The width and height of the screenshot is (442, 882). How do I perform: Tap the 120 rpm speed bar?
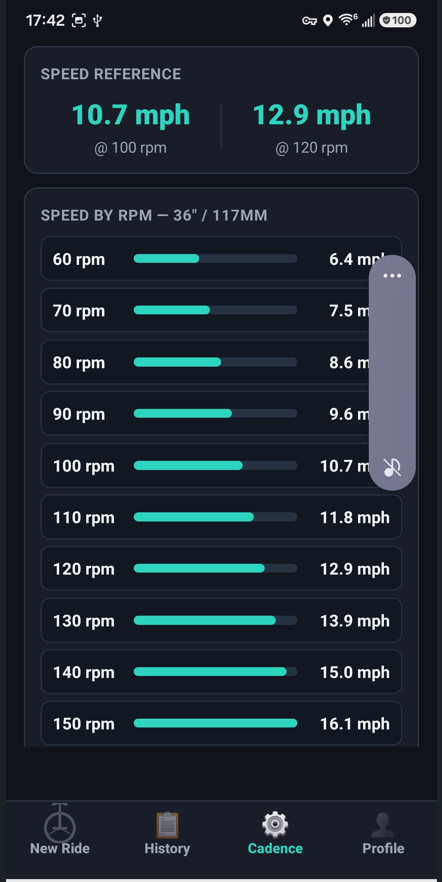[215, 569]
